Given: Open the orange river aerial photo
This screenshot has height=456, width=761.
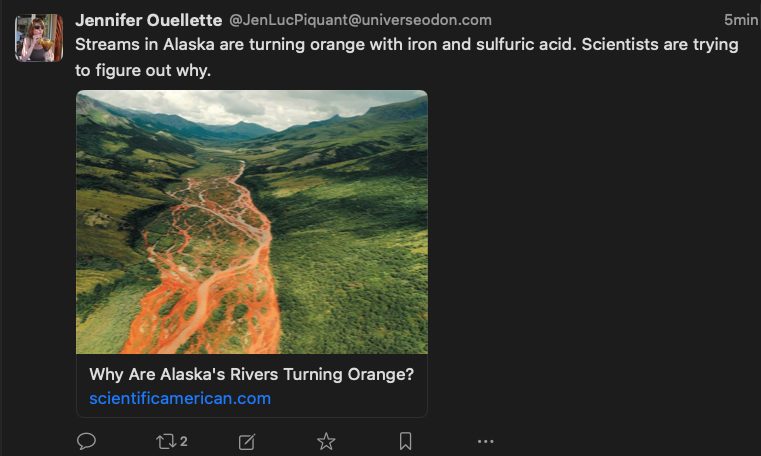Looking at the screenshot, I should click(x=252, y=222).
